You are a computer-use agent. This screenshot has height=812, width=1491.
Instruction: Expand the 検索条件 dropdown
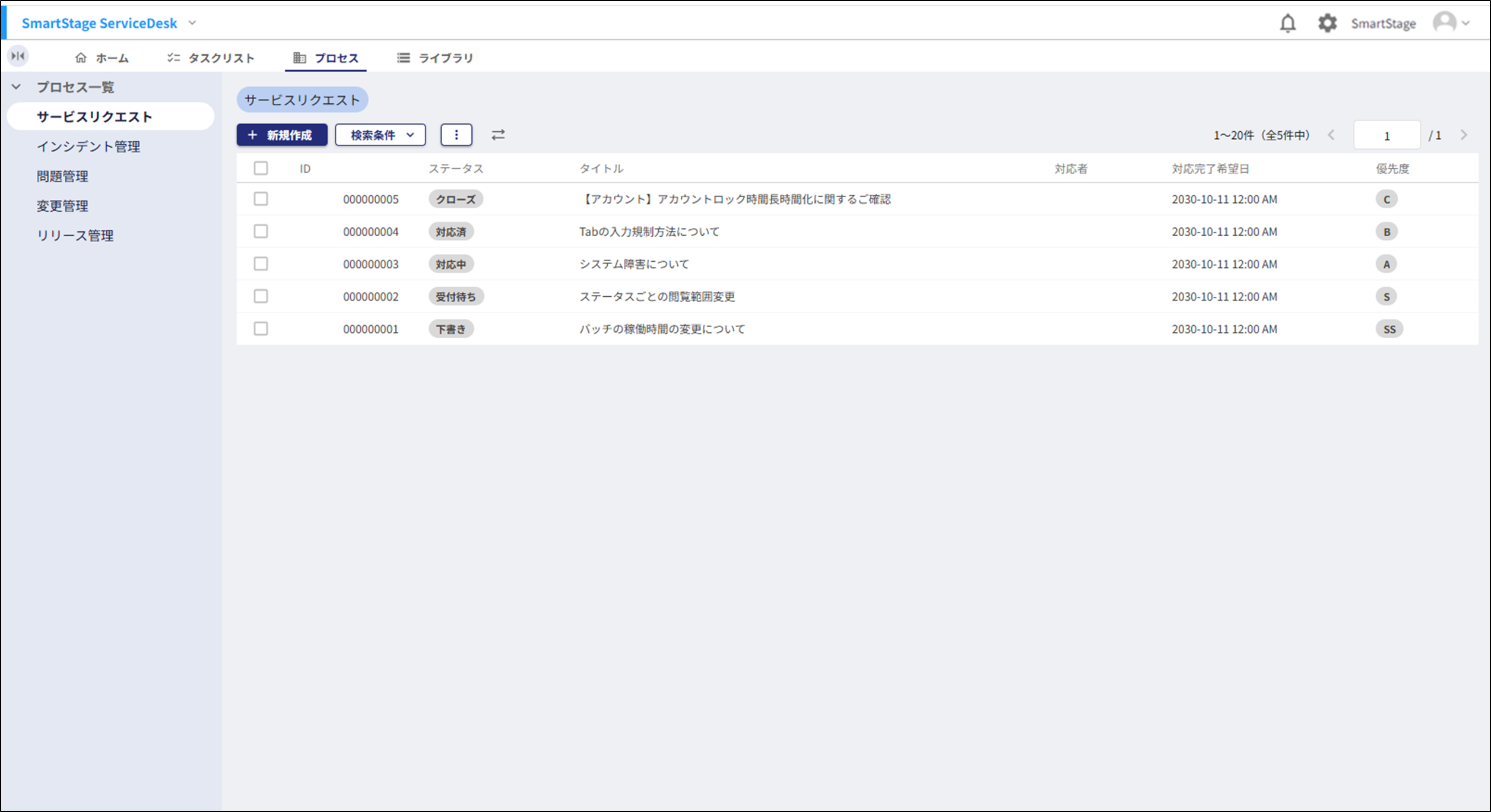point(380,135)
